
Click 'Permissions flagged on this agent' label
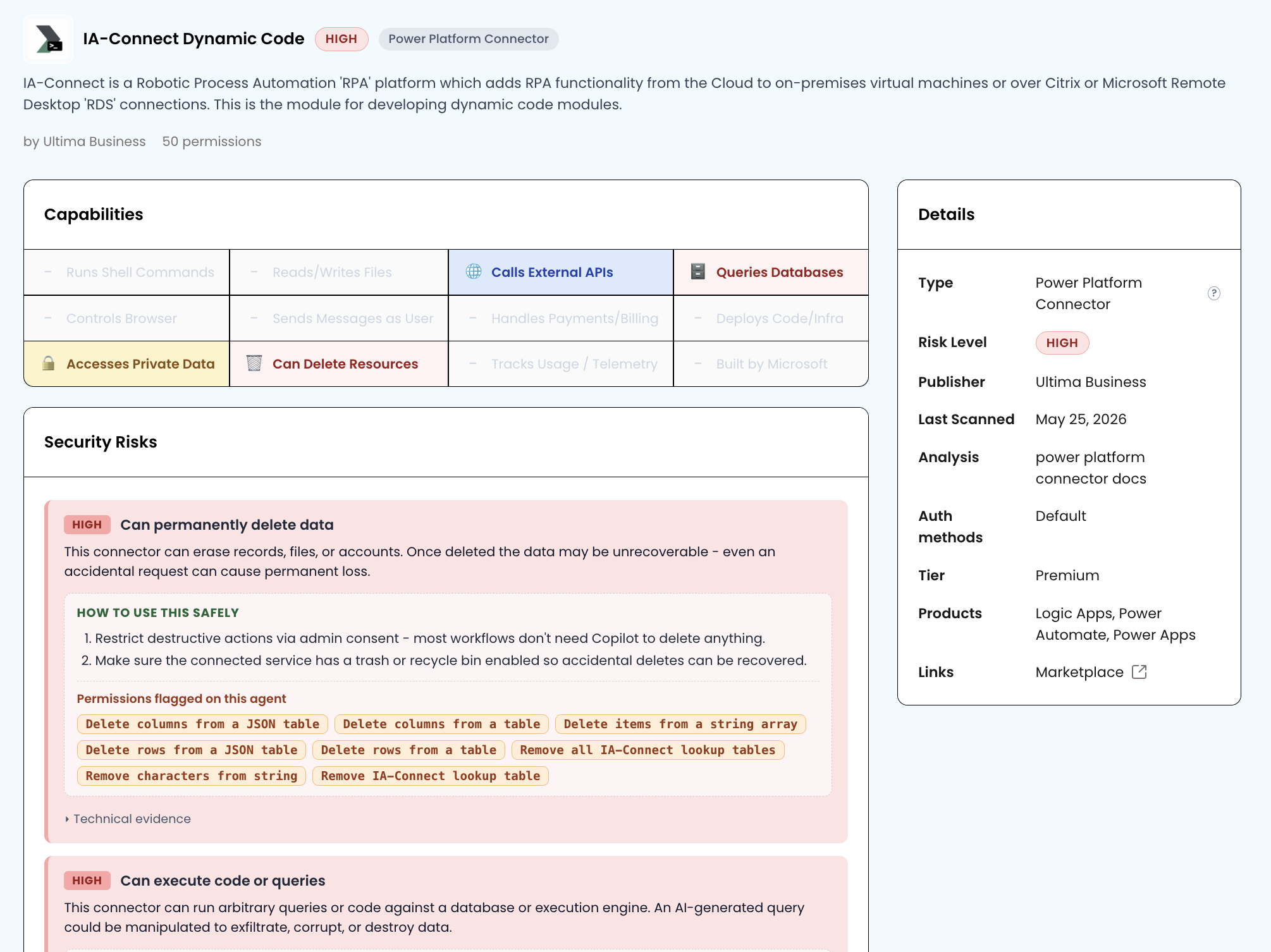pyautogui.click(x=181, y=699)
